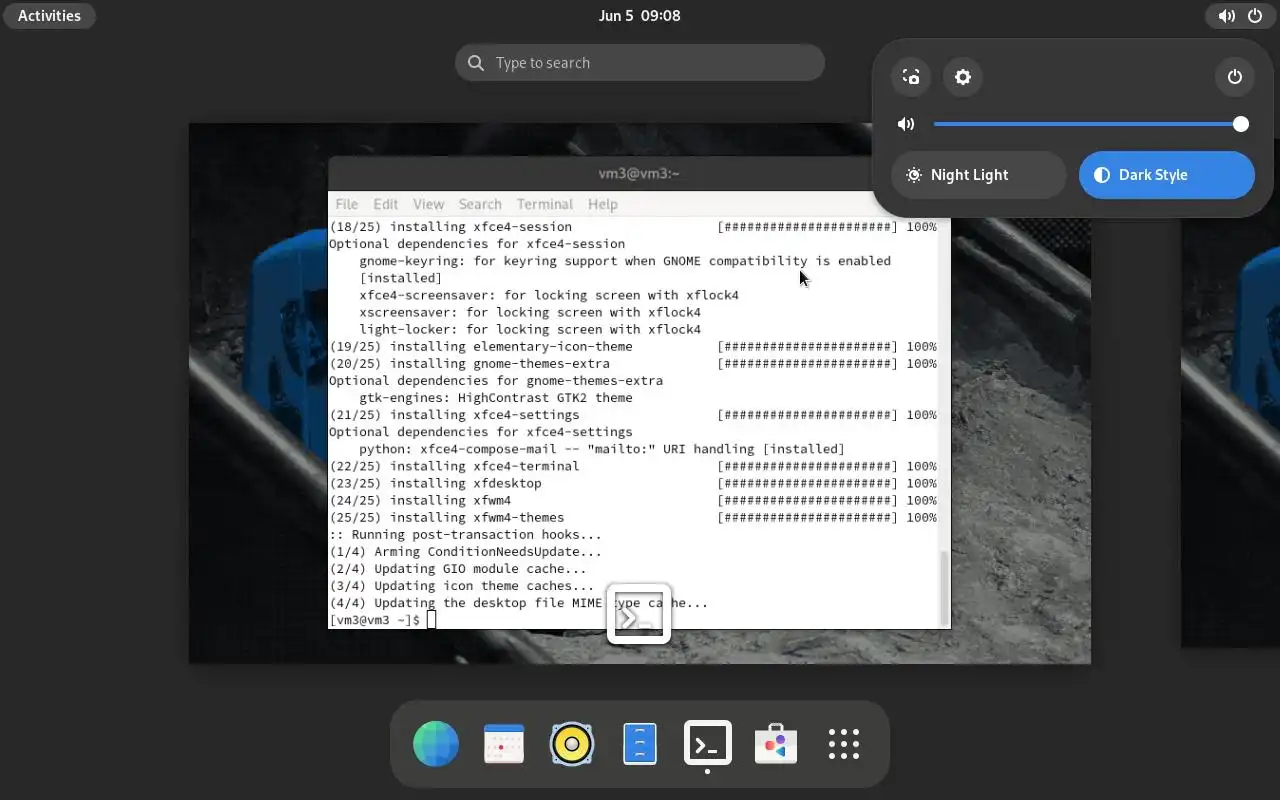Toggle the Night Light setting
1280x800 pixels.
978,175
